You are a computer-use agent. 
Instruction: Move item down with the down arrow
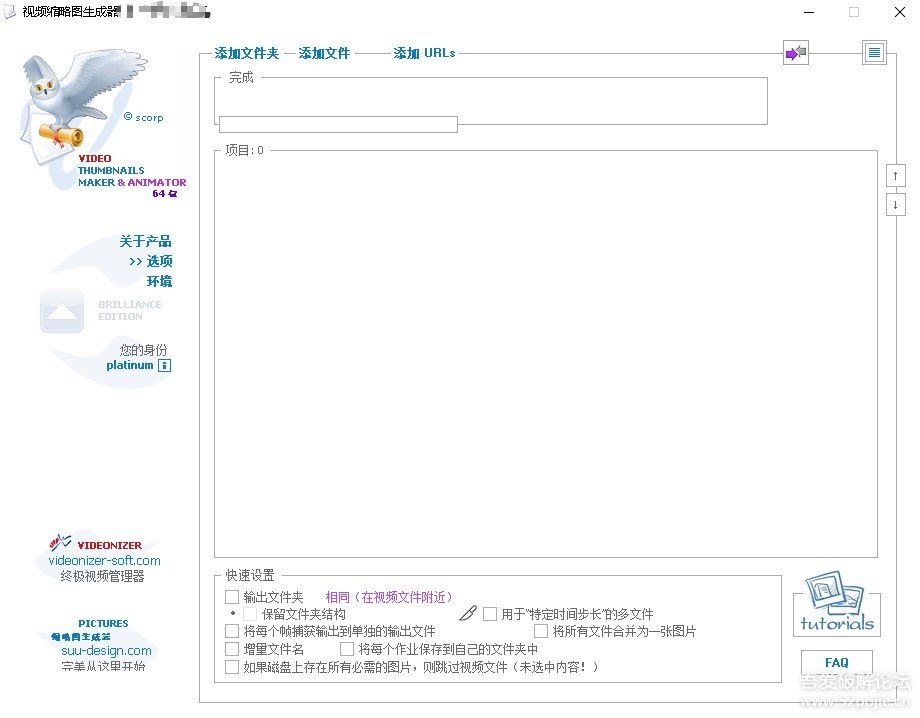click(x=895, y=204)
